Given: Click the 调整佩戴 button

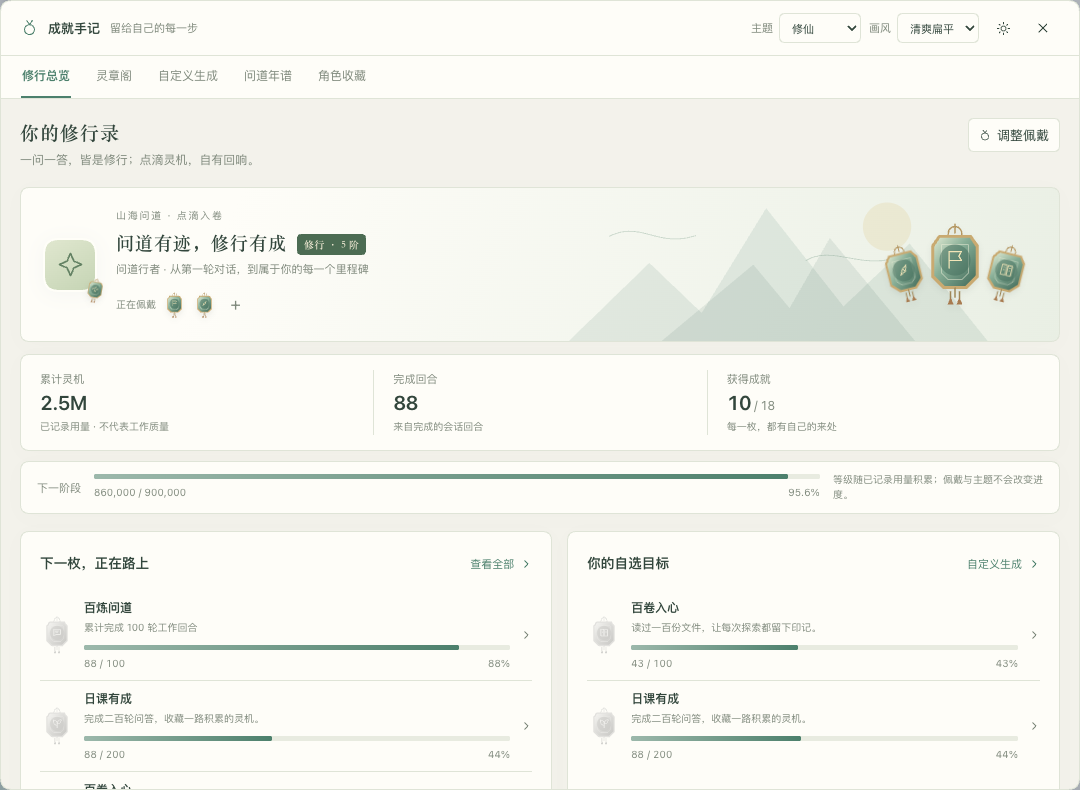Looking at the screenshot, I should 1013,135.
